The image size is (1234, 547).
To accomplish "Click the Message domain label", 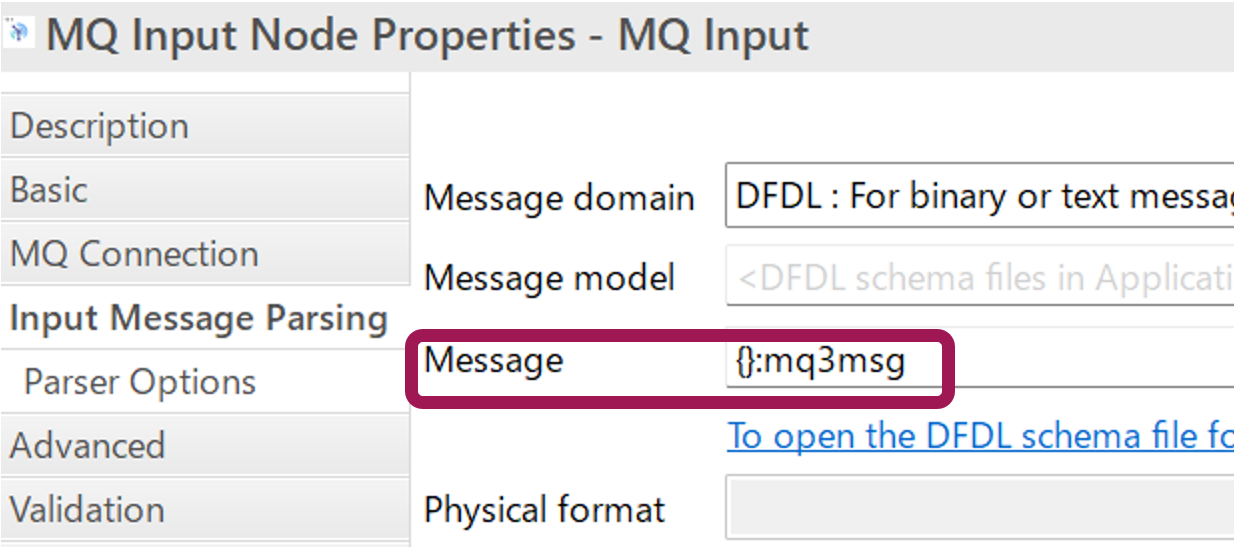I will coord(559,197).
